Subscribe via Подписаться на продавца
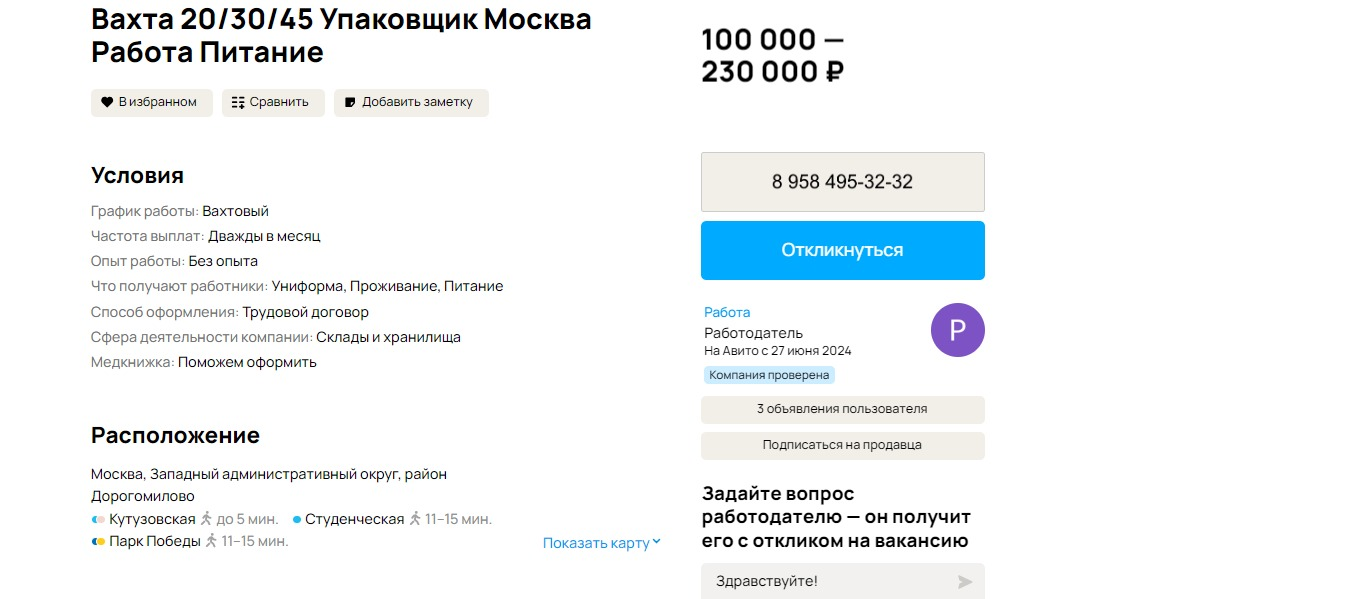Screen dimensions: 1366x599 (842, 445)
